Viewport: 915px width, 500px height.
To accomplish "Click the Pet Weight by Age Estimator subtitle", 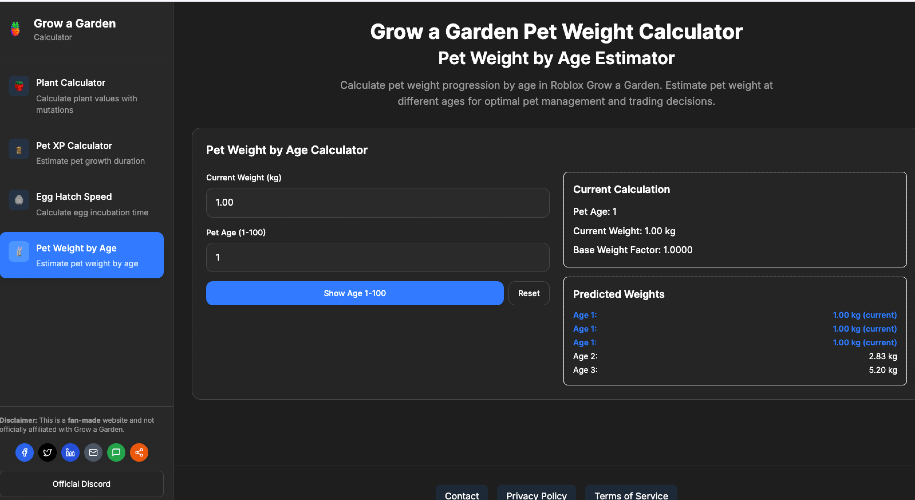I will pos(556,58).
